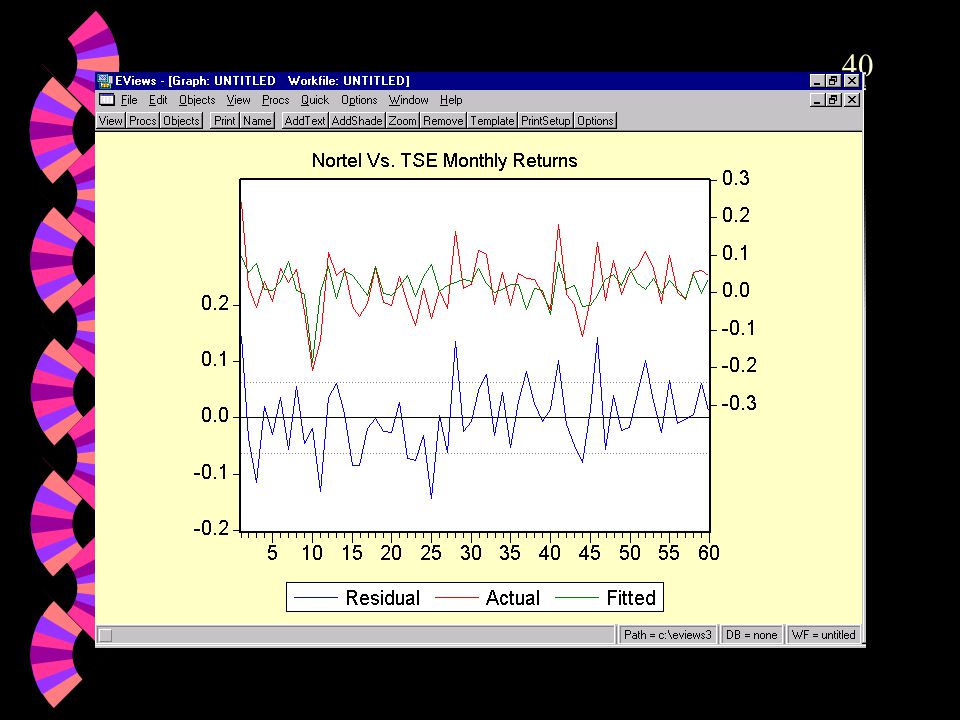Click the AddText toolbar button
This screenshot has height=720, width=960.
304,121
